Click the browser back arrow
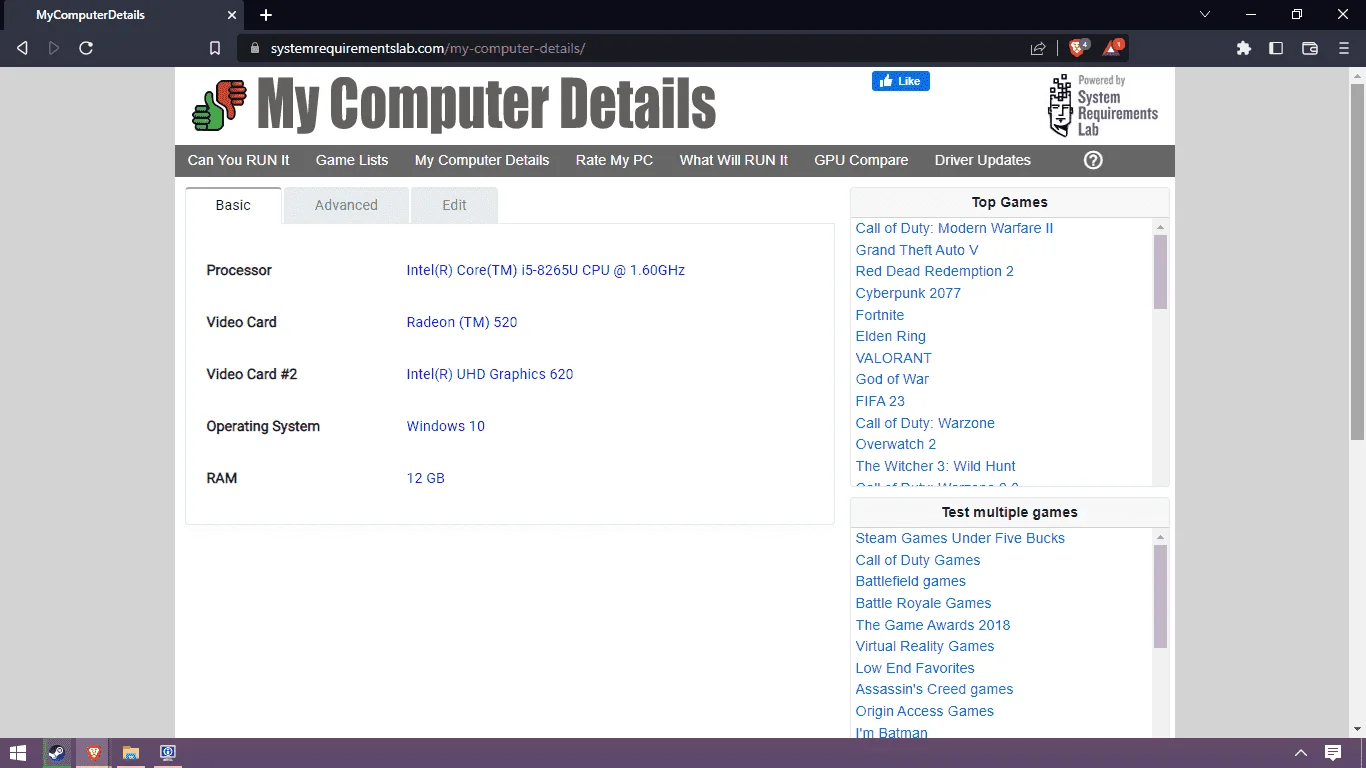The height and width of the screenshot is (768, 1366). (x=22, y=48)
